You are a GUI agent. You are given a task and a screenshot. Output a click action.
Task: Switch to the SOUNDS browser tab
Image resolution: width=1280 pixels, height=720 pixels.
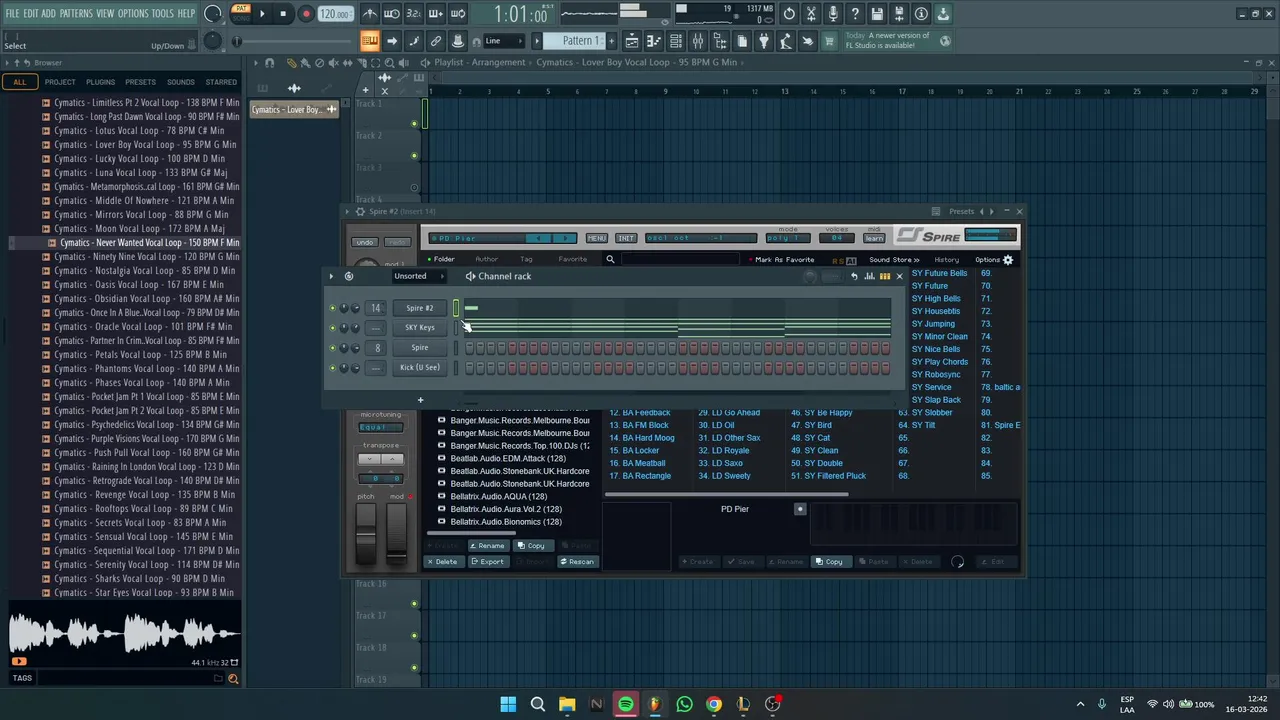(x=181, y=82)
